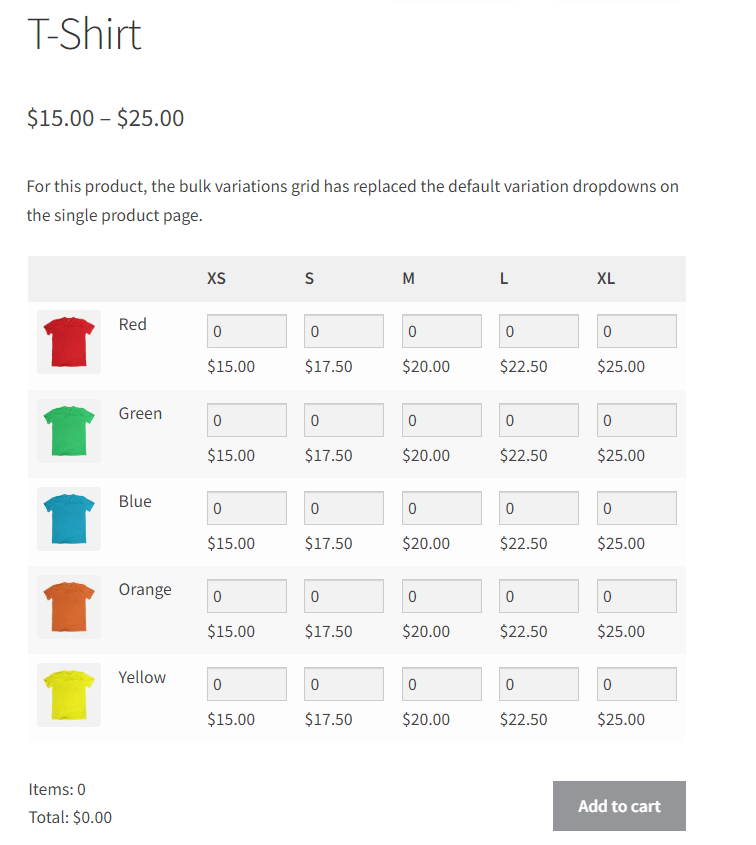Open the orange T-shirt image
The image size is (756, 845).
(x=68, y=606)
